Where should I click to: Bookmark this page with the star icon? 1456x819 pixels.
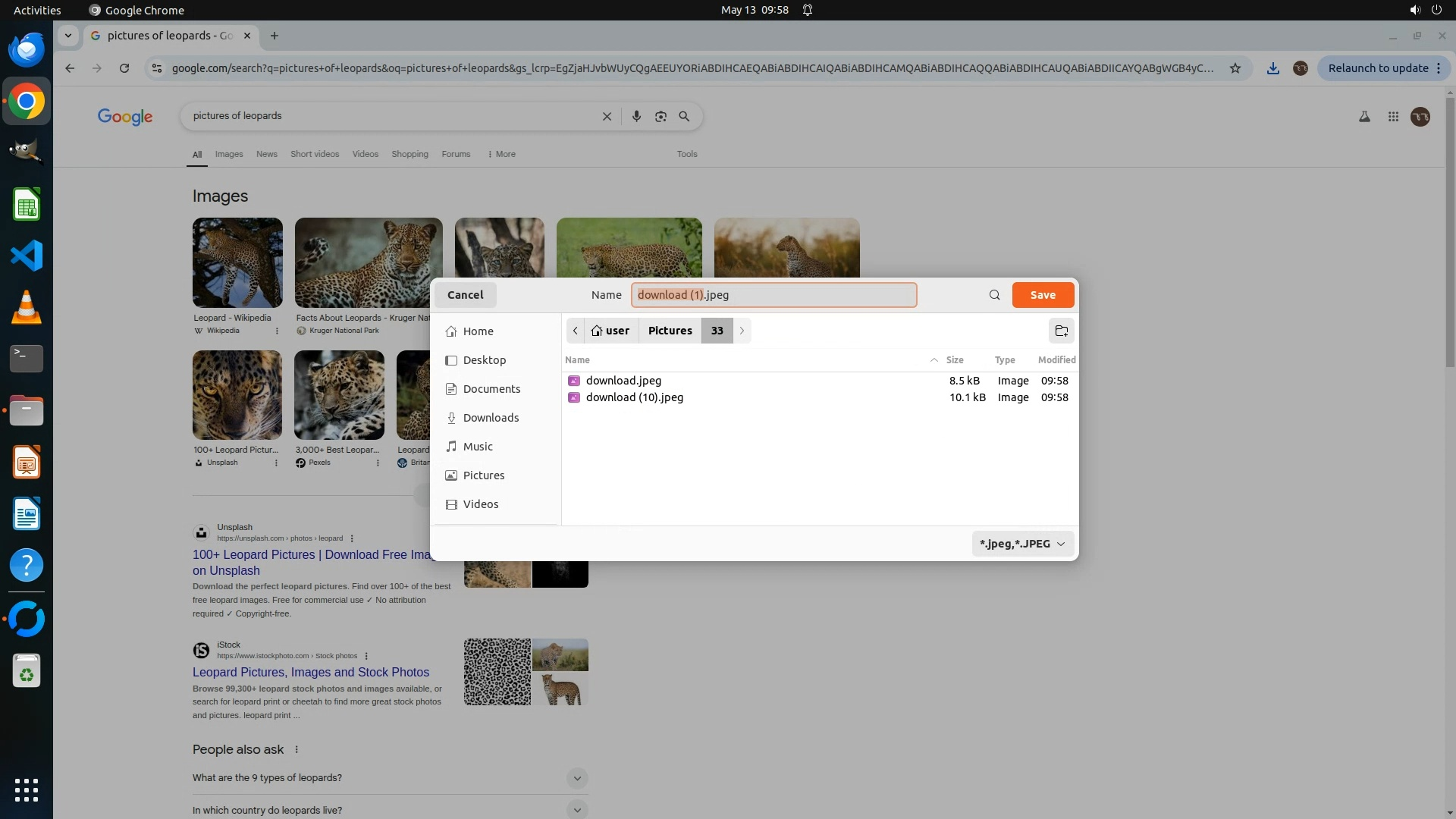(x=1235, y=68)
